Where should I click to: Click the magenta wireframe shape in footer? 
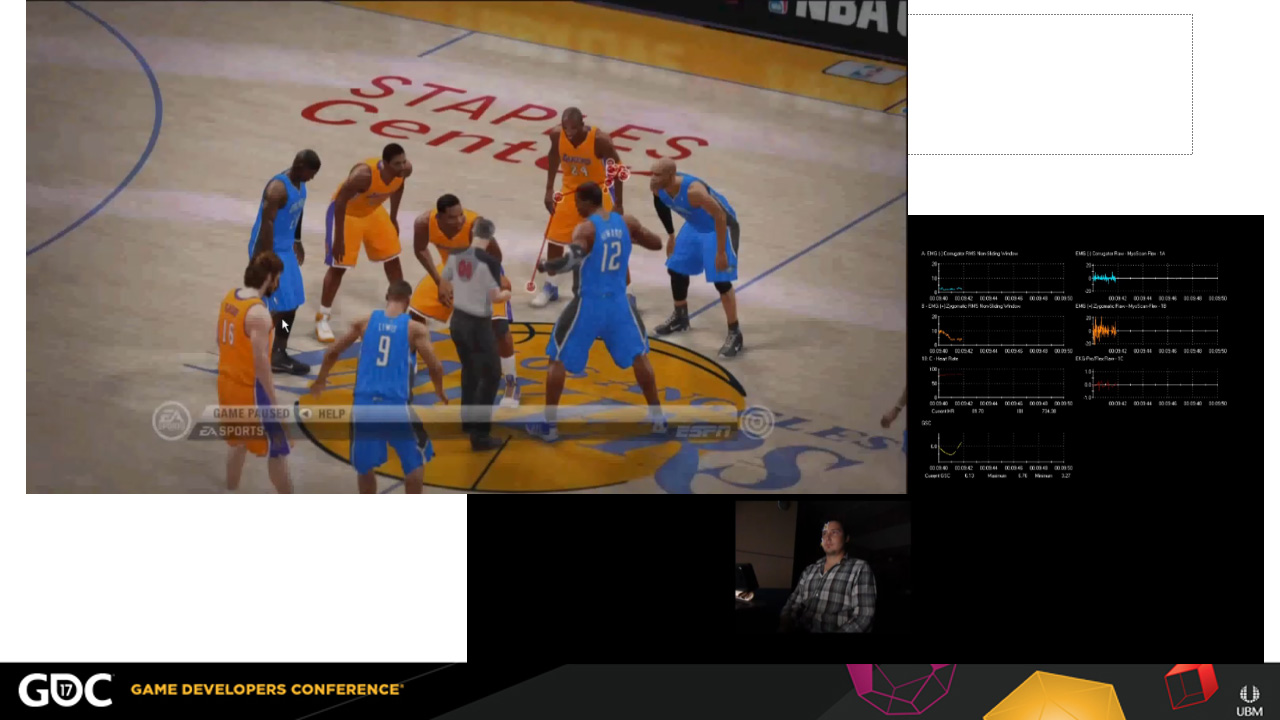click(x=900, y=688)
